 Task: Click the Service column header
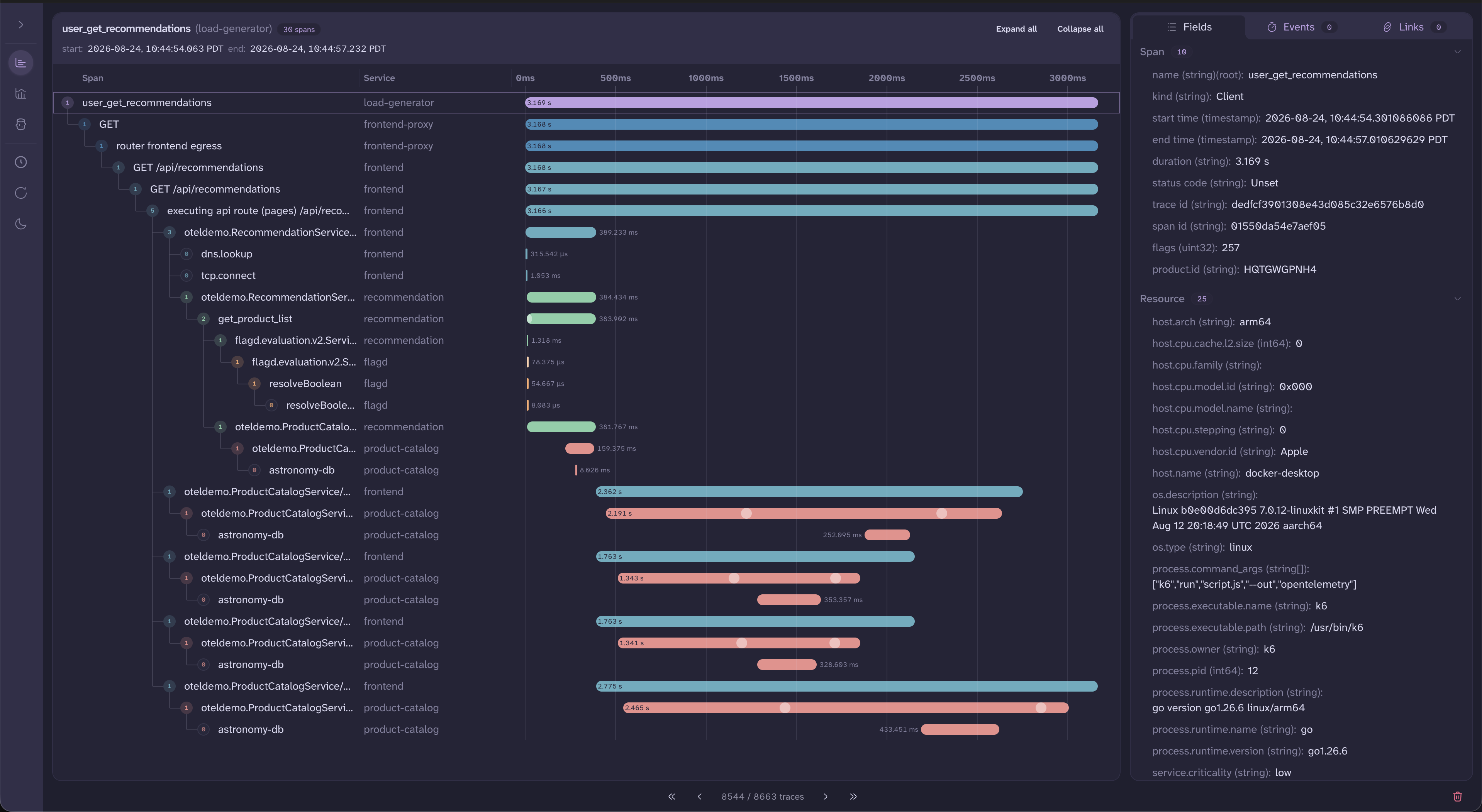click(379, 78)
